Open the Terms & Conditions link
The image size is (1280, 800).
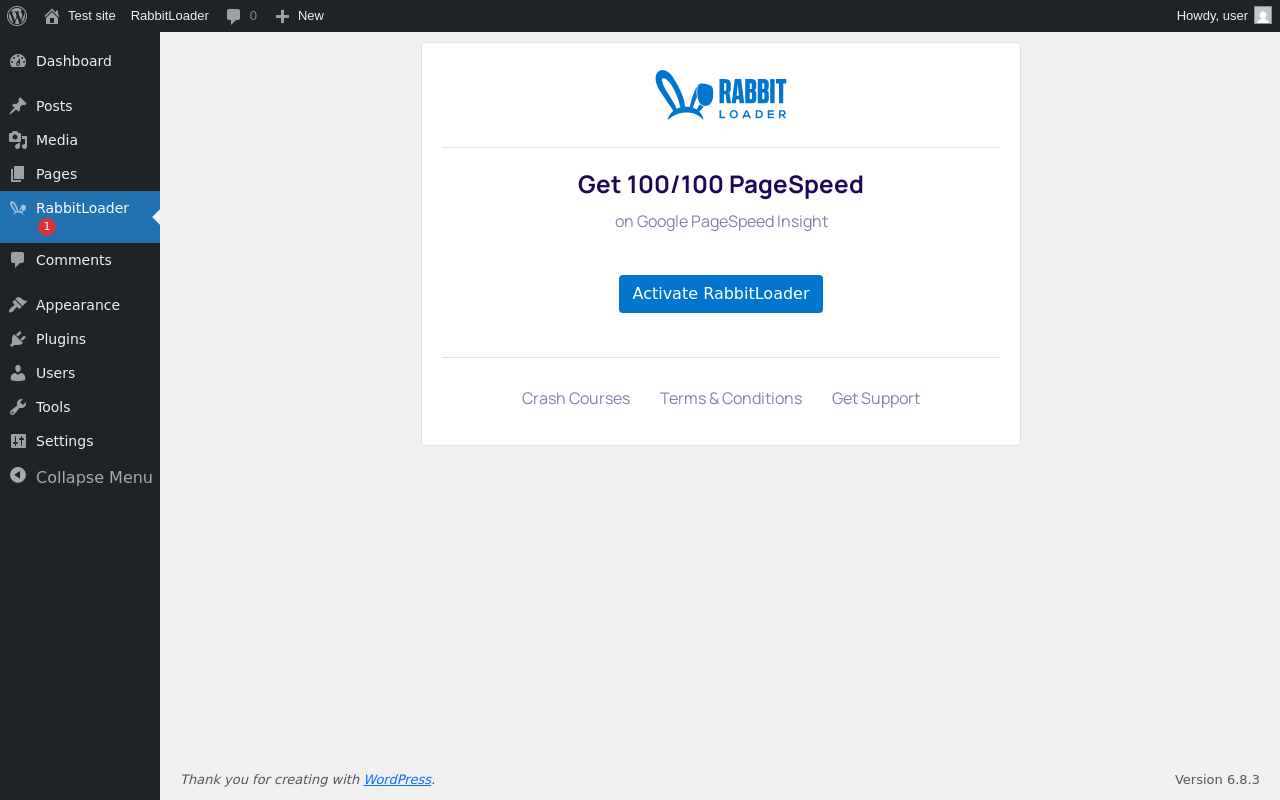pyautogui.click(x=731, y=398)
